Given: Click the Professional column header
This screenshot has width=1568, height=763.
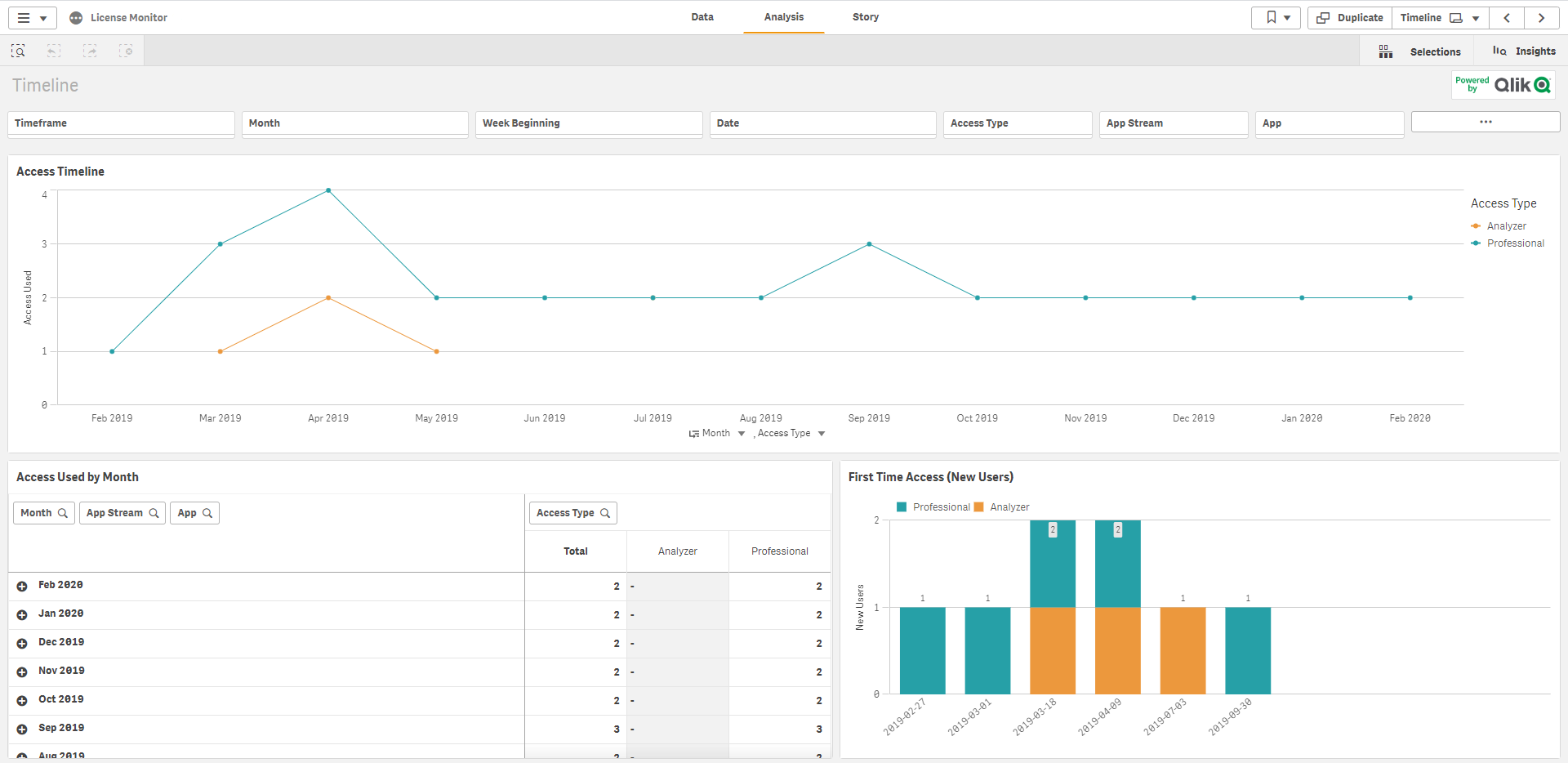Looking at the screenshot, I should [x=780, y=551].
